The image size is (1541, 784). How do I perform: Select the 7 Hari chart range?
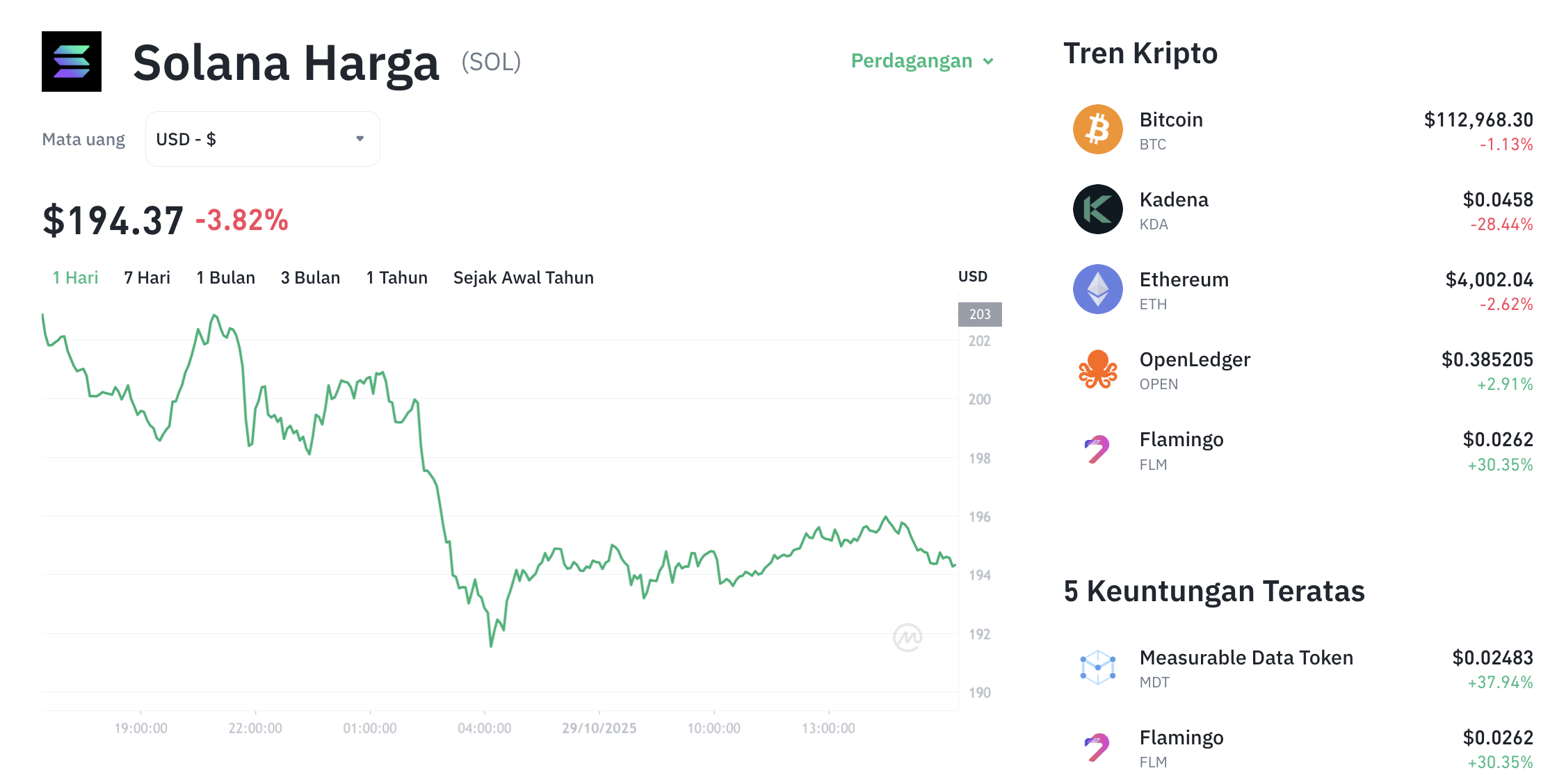point(147,278)
